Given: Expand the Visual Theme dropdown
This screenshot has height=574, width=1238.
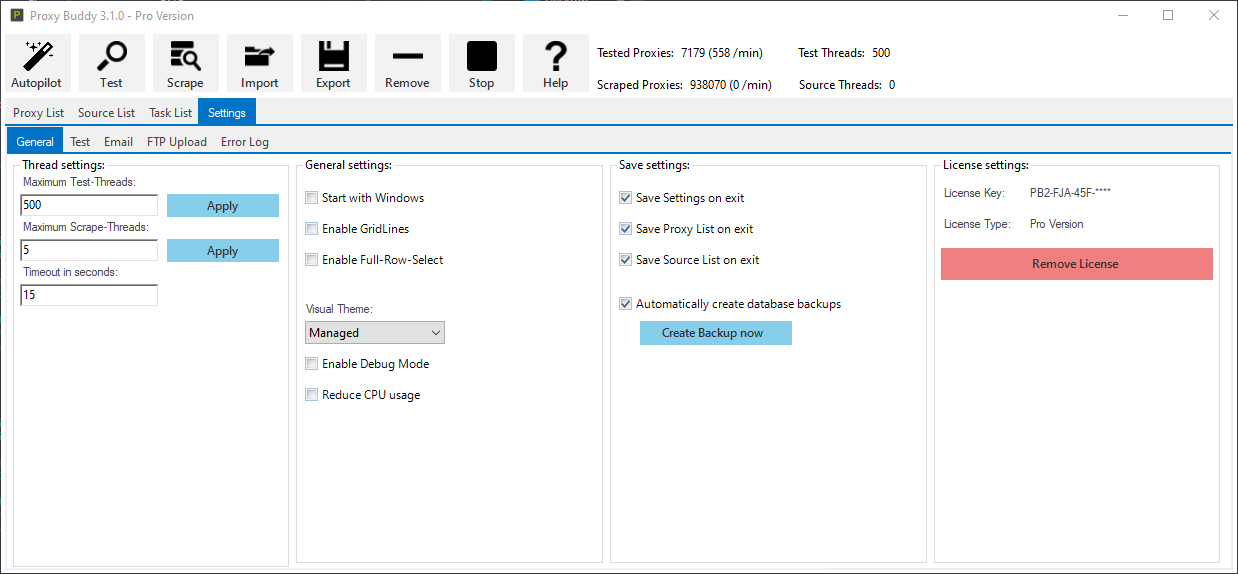Looking at the screenshot, I should pyautogui.click(x=375, y=333).
